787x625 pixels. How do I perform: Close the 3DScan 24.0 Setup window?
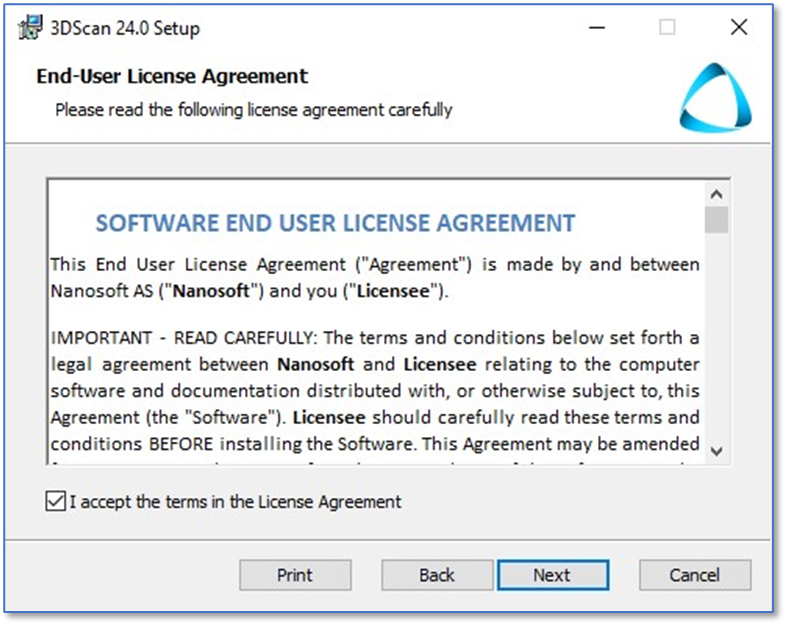739,27
